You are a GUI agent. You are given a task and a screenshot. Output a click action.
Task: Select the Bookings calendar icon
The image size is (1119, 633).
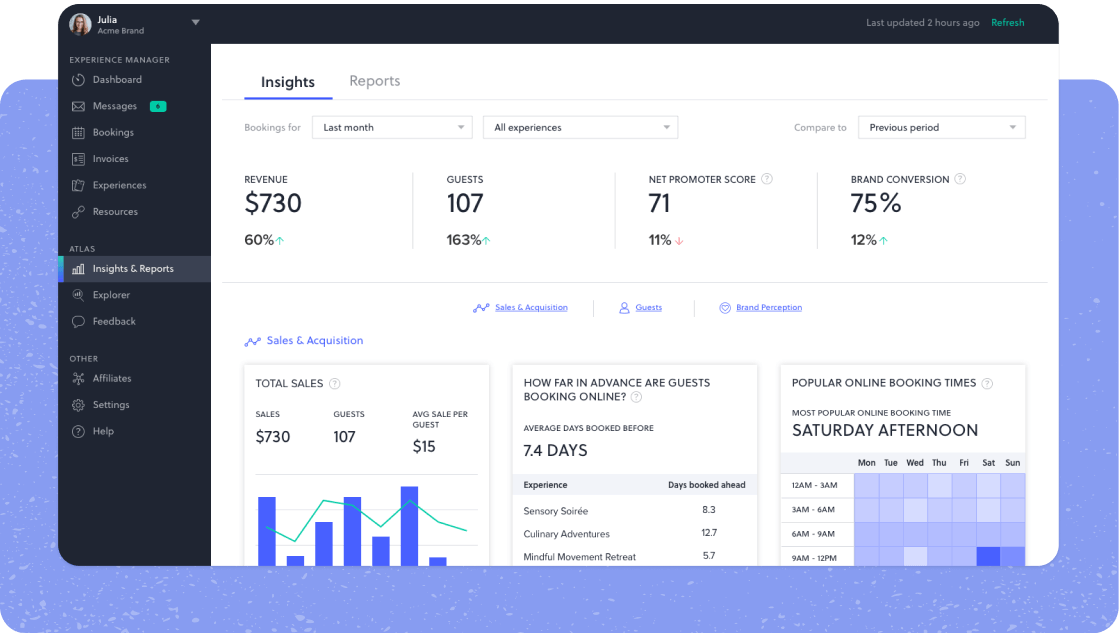coord(78,133)
